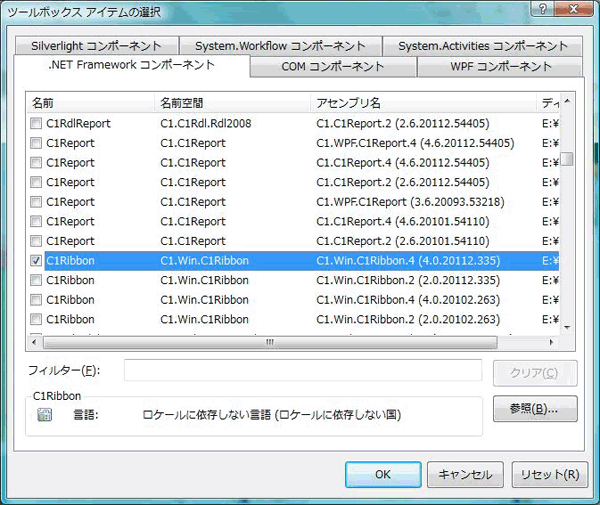Click the vertical scrollbar up arrow
The height and width of the screenshot is (505, 600).
coord(567,101)
